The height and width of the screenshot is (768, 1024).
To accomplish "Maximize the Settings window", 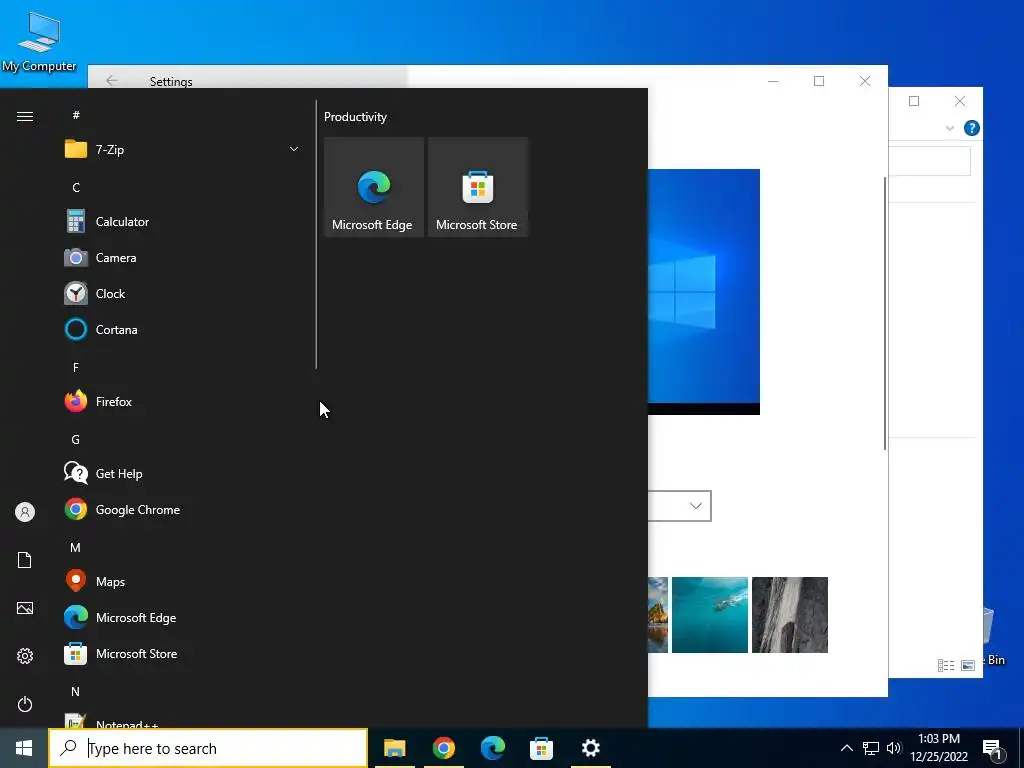I will click(x=819, y=81).
